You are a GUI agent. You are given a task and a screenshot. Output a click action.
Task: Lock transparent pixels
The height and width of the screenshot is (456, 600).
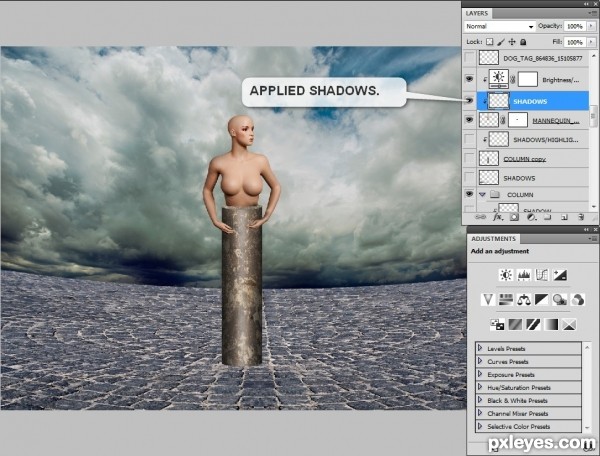489,42
